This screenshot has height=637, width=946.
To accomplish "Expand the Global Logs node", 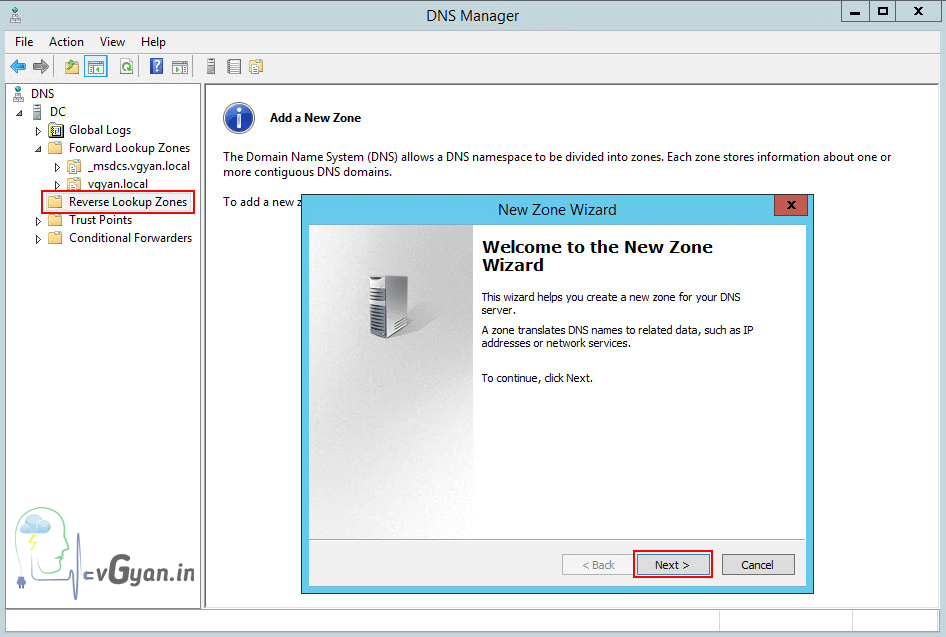I will click(x=39, y=131).
